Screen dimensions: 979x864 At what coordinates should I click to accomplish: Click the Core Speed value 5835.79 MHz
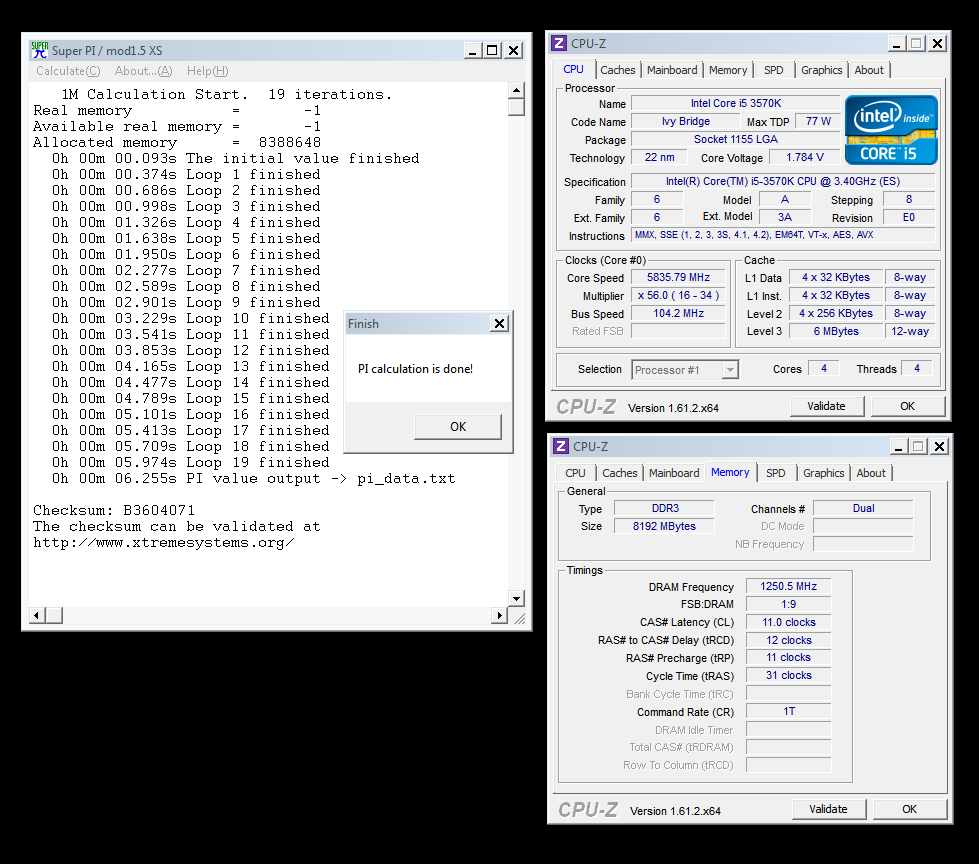[678, 277]
